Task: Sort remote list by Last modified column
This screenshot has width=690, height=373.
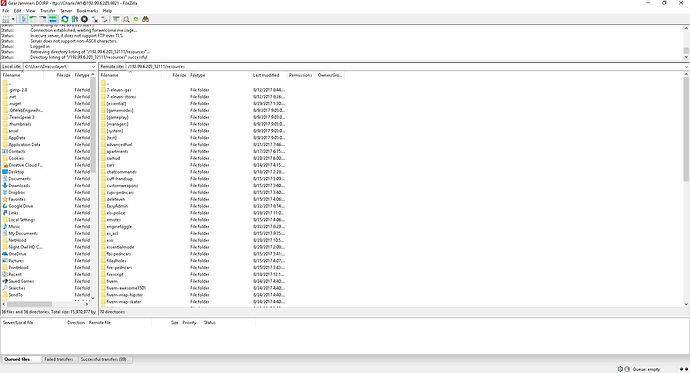Action: click(x=266, y=75)
